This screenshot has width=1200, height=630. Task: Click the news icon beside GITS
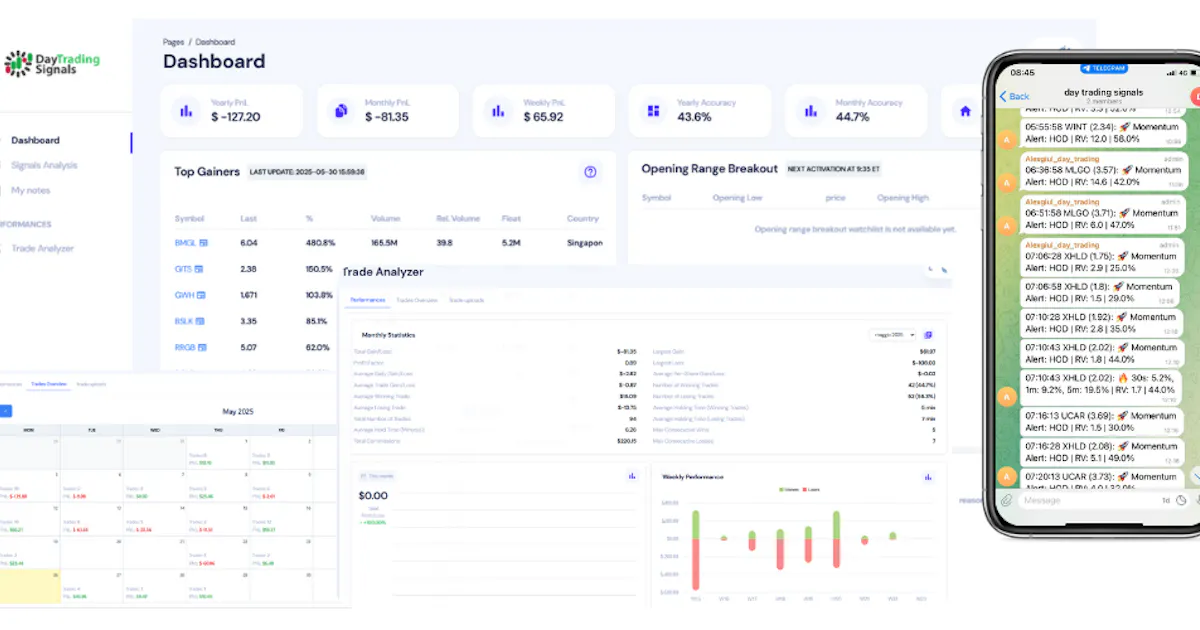click(198, 269)
